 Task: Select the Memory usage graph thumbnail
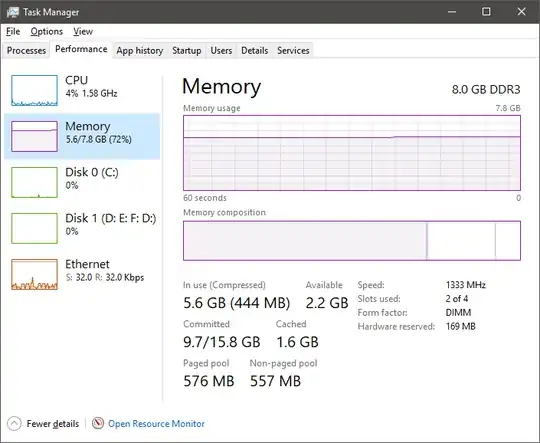coord(34,136)
